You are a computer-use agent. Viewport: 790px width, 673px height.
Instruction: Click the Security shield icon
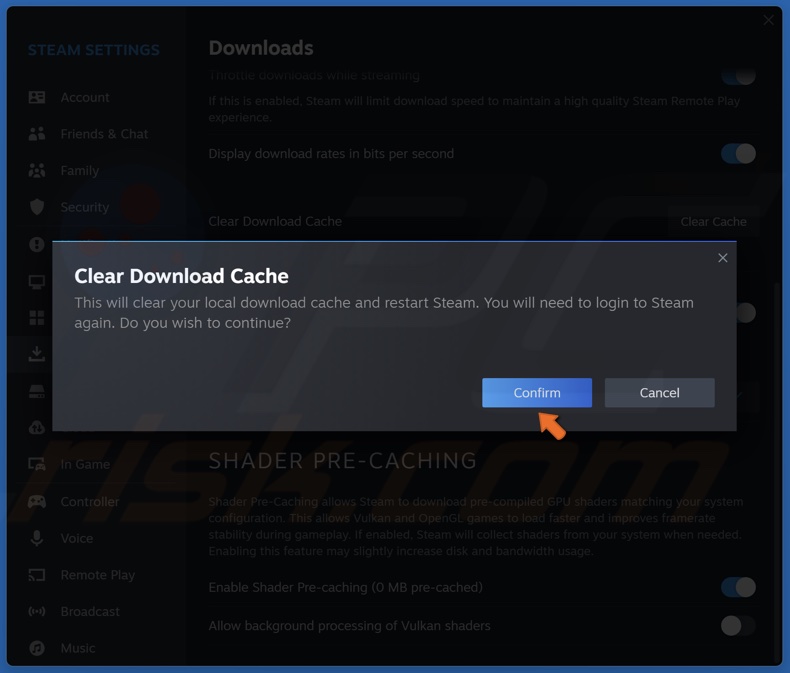point(37,207)
